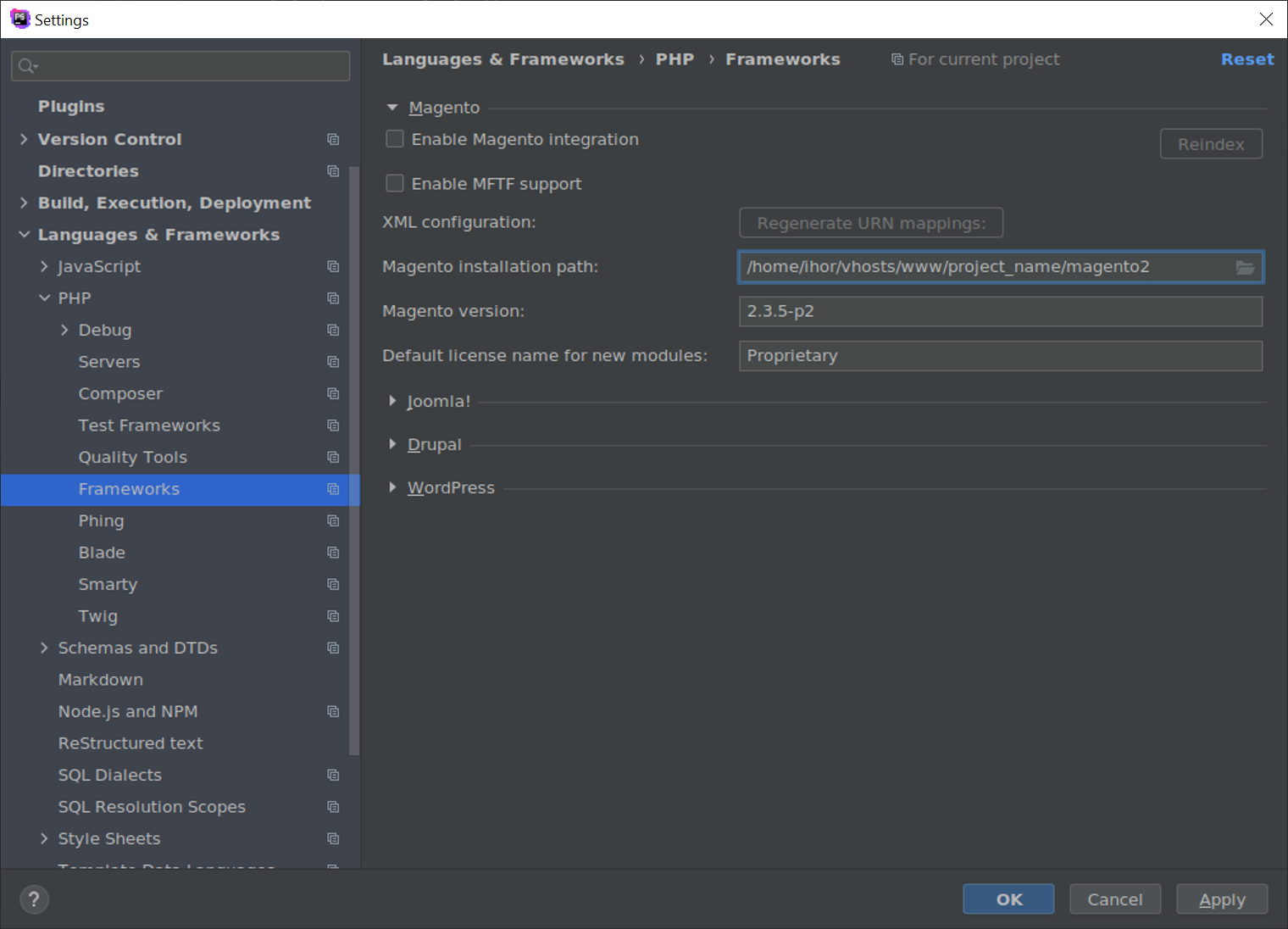
Task: Click project-level icon beside SQL Dialects
Action: point(333,775)
